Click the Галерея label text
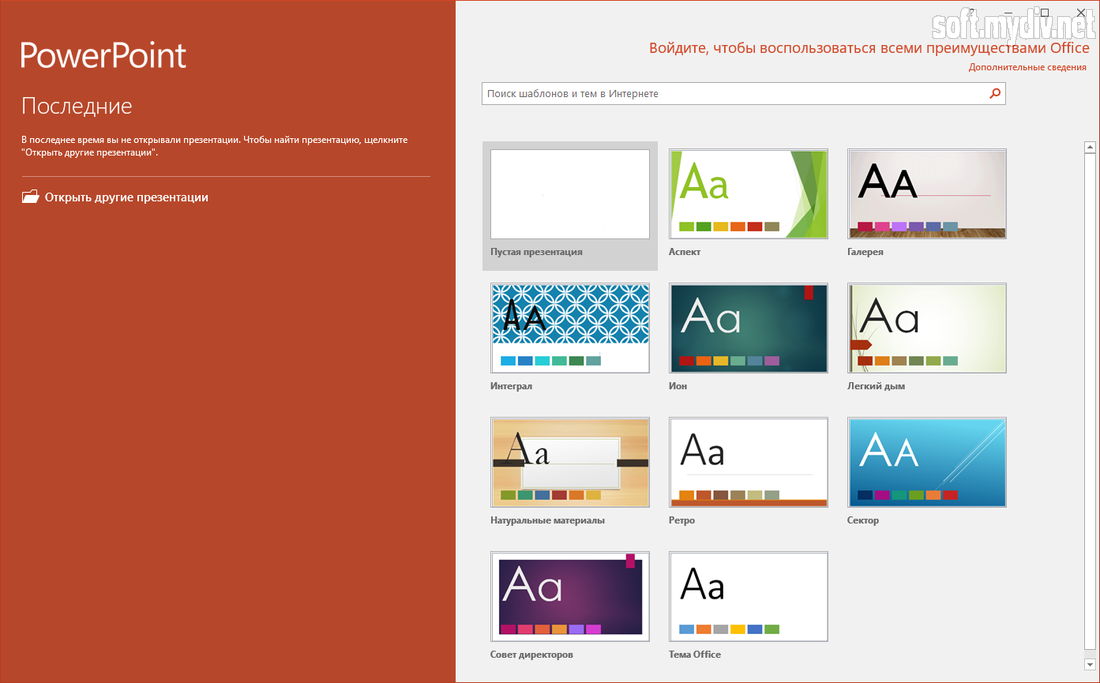Screen dimensions: 1100x683 tap(865, 252)
